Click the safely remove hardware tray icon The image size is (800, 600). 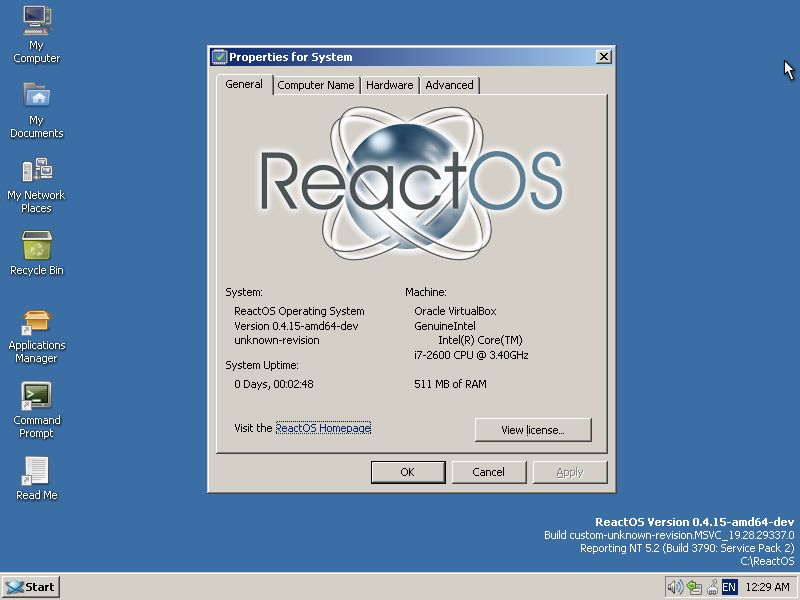pos(693,587)
